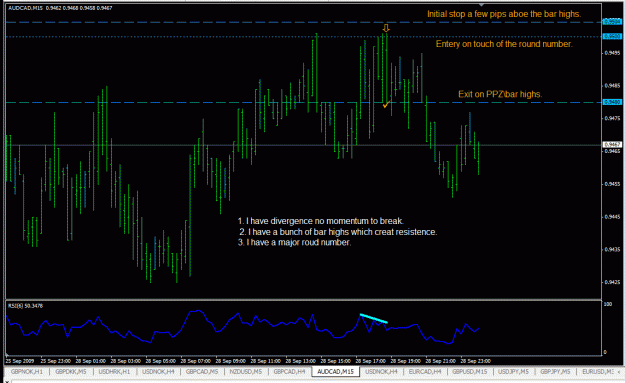Select the 'Entery on touch of the round number' label

pyautogui.click(x=504, y=44)
